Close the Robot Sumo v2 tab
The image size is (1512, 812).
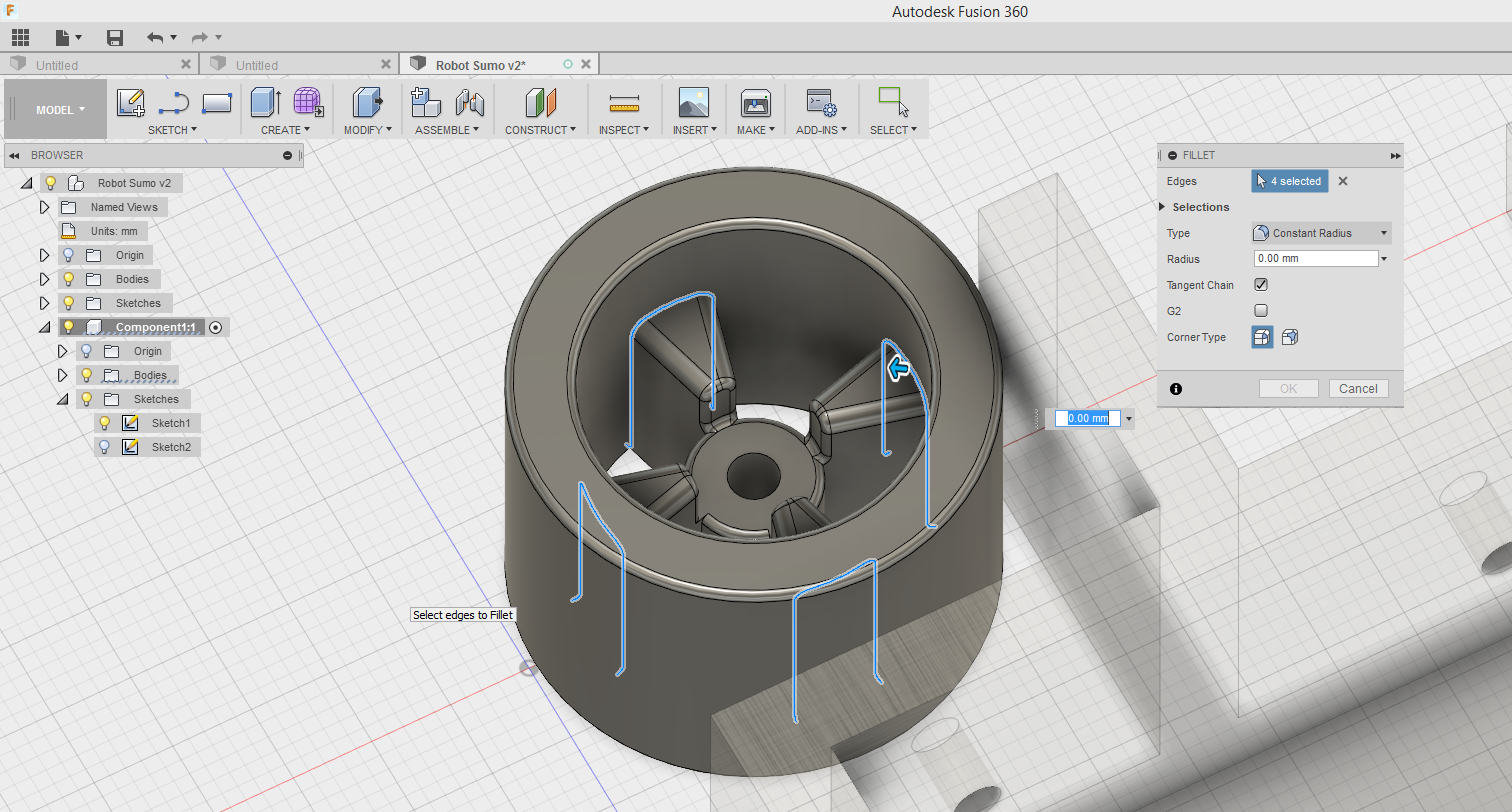pyautogui.click(x=586, y=64)
